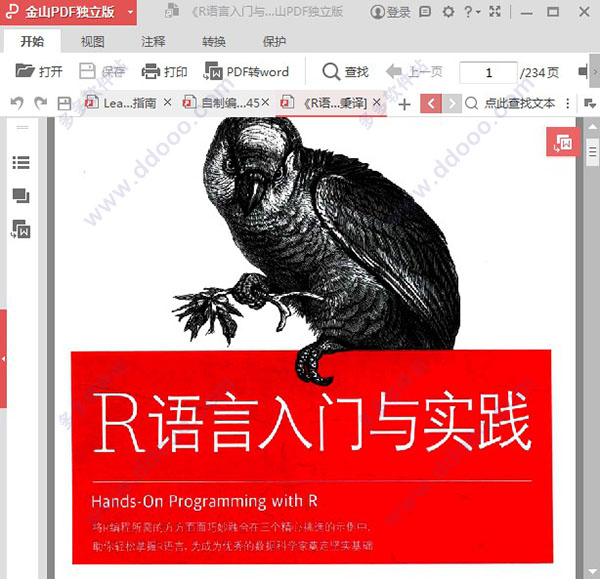600x579 pixels.
Task: Toggle fullscreen with expand arrows icon
Action: pos(495,12)
